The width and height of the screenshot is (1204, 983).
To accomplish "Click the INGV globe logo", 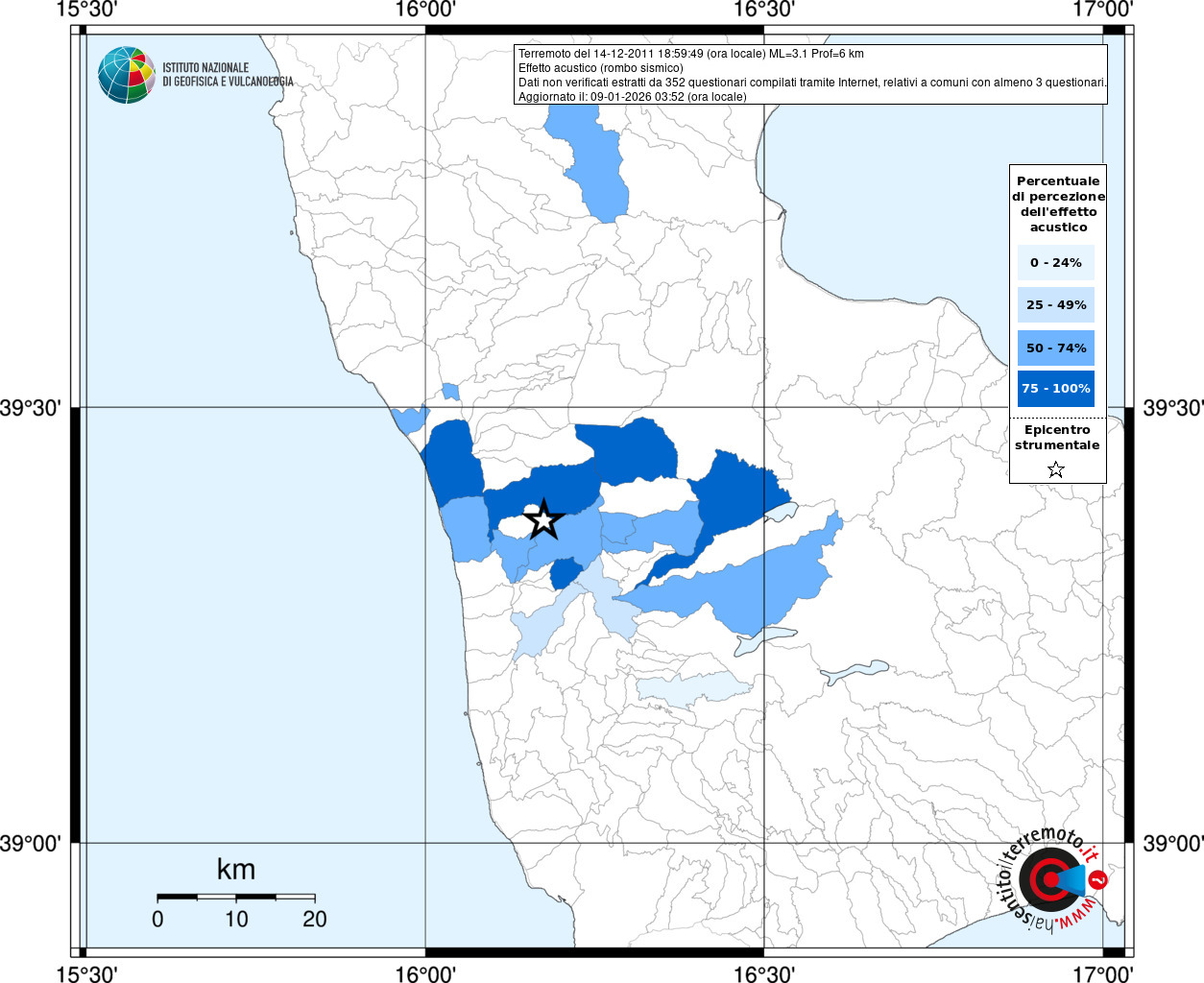I will 127,75.
